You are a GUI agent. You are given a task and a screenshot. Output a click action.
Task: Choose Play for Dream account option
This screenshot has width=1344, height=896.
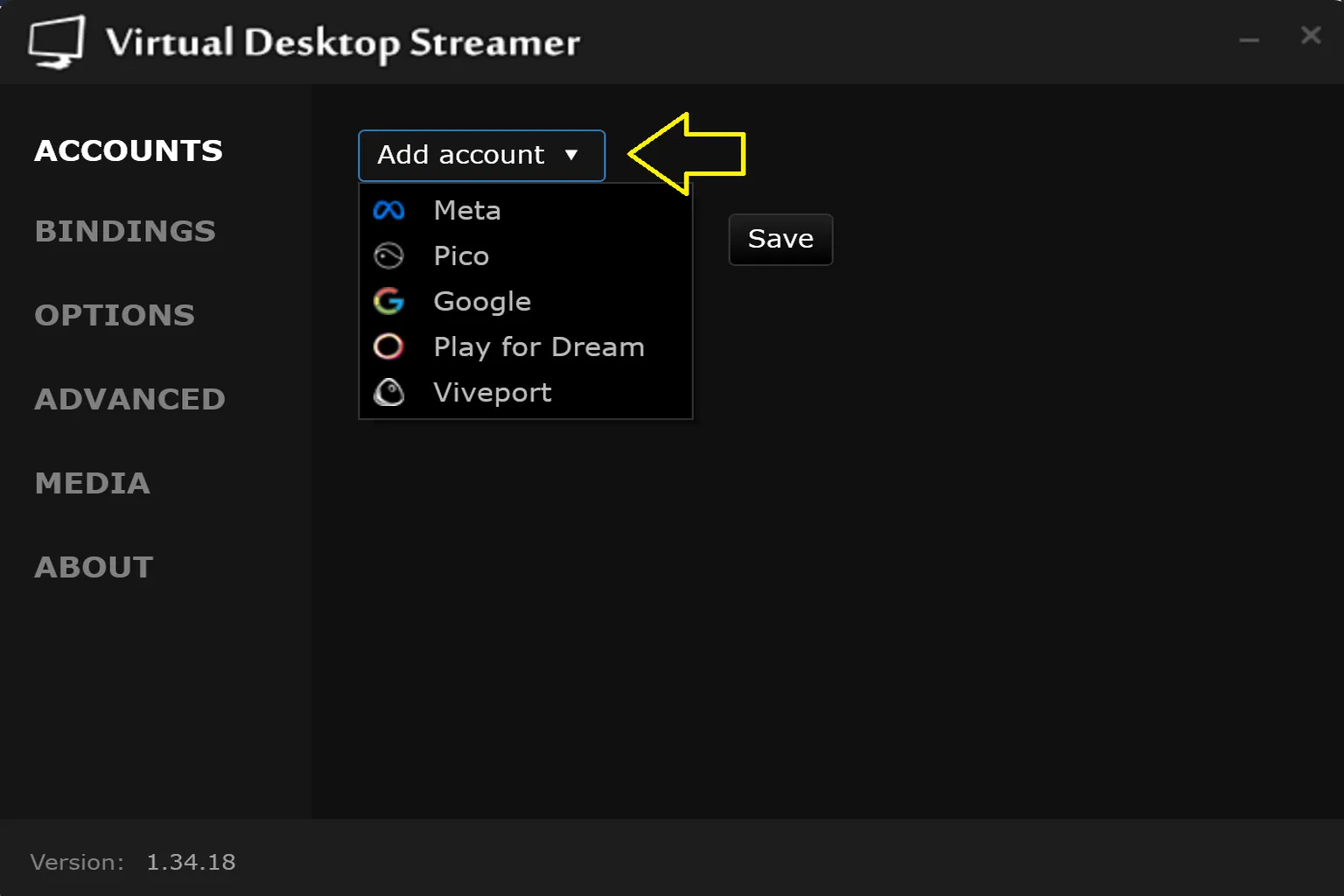(526, 346)
